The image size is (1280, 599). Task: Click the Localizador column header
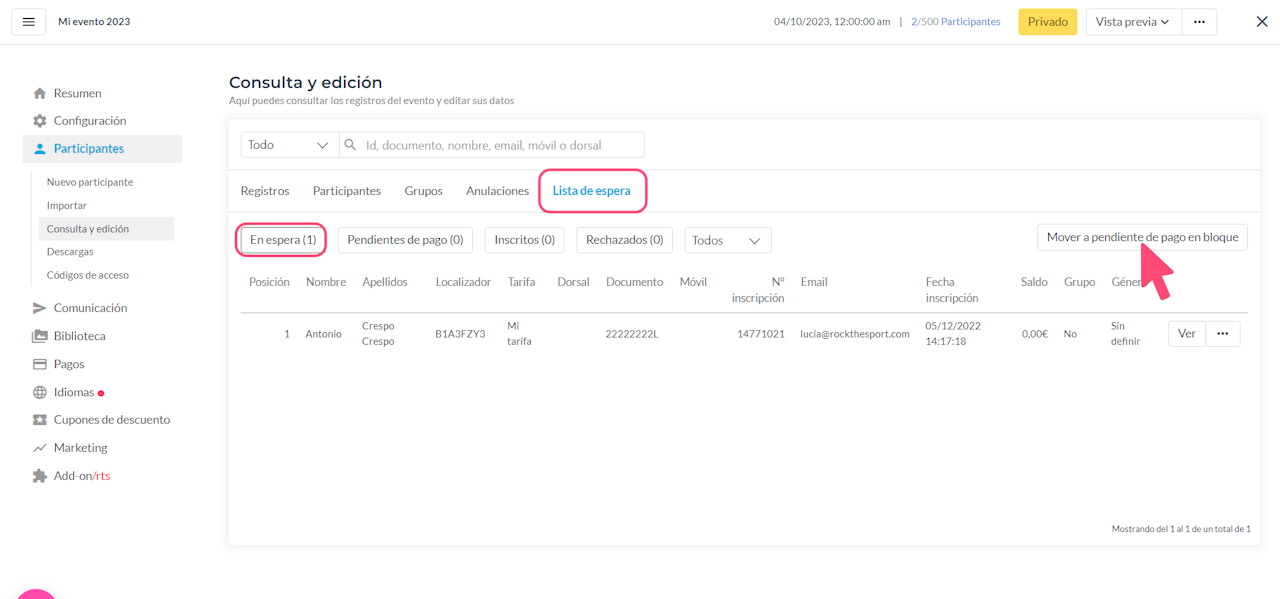pos(463,282)
